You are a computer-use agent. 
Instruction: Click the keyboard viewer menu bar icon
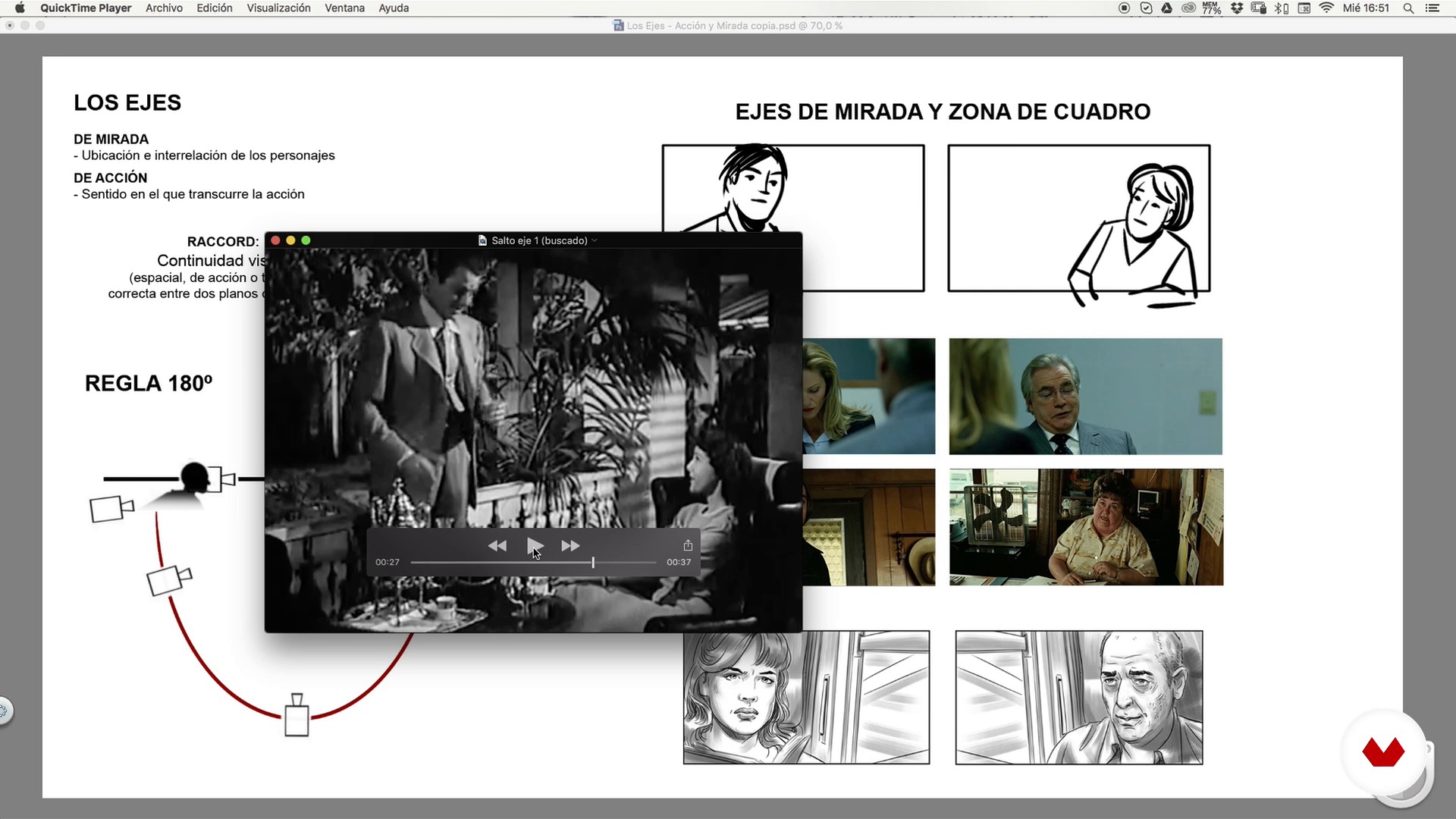(x=1304, y=8)
